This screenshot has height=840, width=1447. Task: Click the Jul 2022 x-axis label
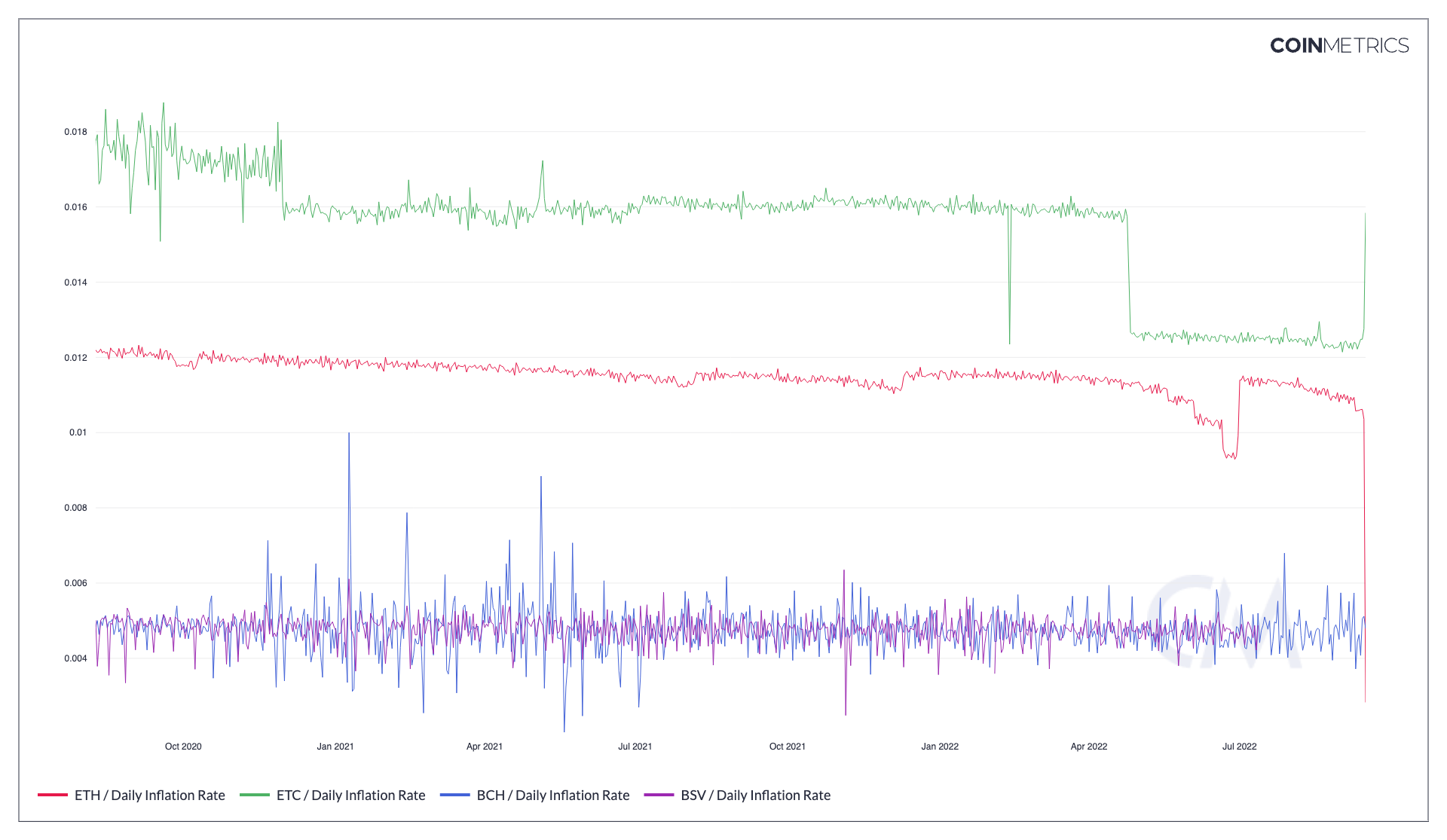1239,747
